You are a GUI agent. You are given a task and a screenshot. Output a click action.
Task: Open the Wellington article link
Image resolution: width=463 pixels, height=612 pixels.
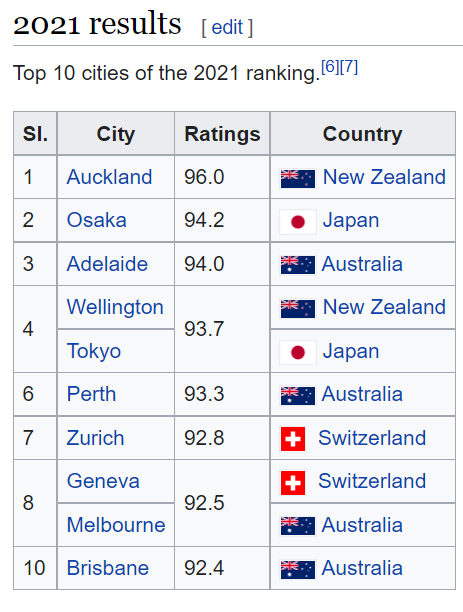tap(115, 307)
